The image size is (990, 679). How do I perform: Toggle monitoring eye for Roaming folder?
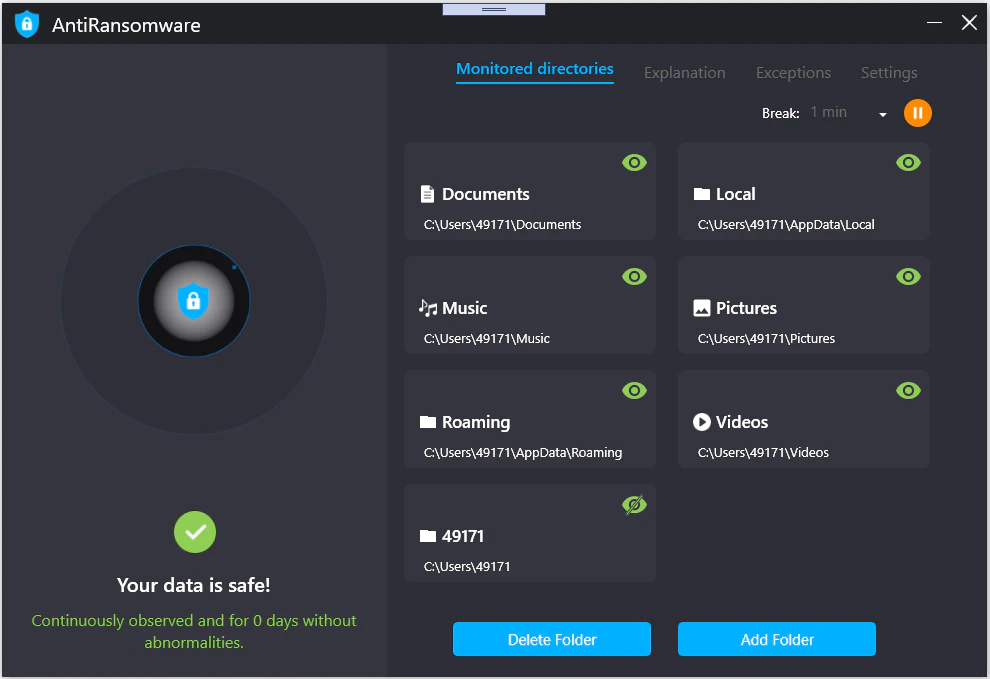click(634, 391)
